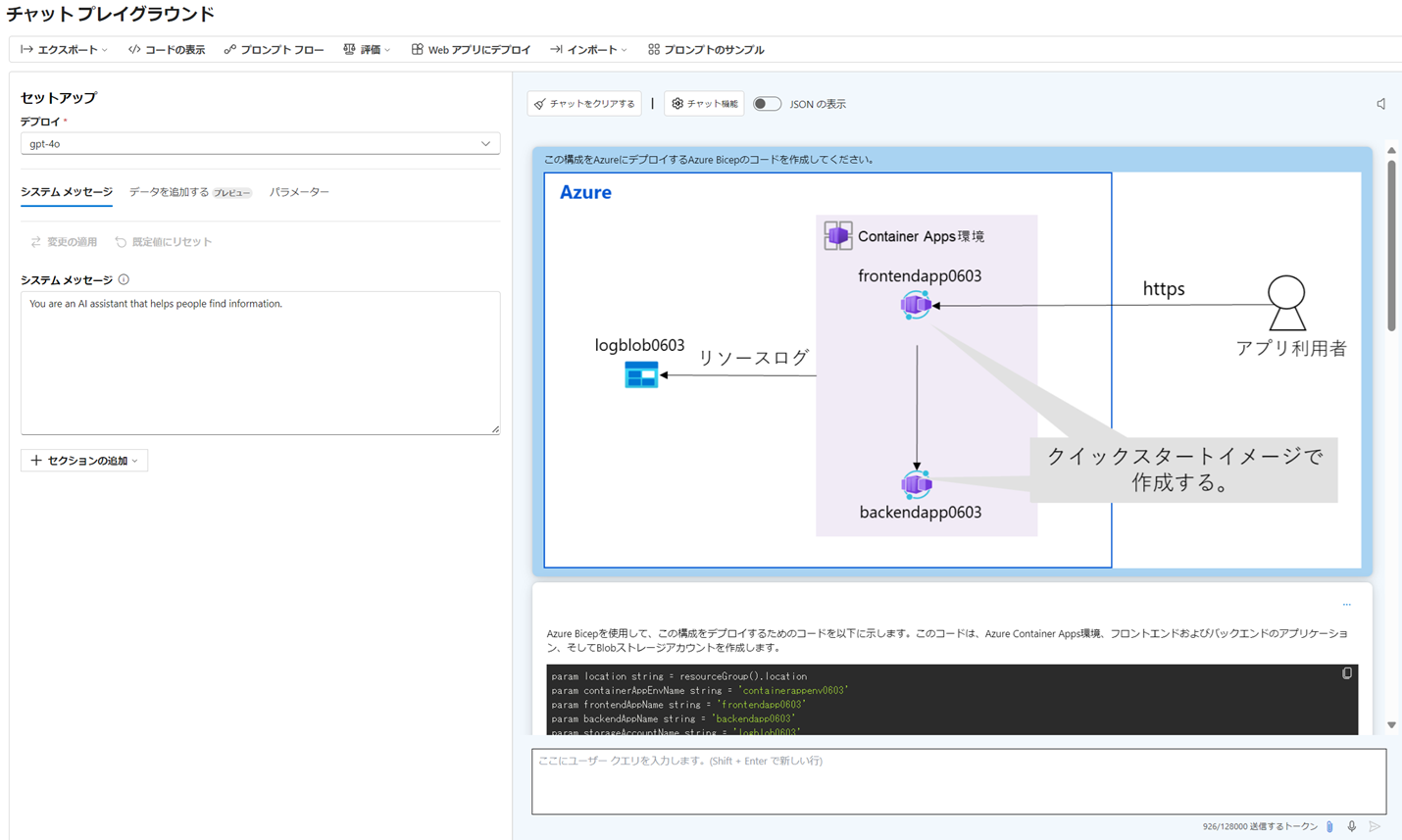This screenshot has width=1402, height=840.
Task: Click code line param frontendAppName
Action: 678,705
